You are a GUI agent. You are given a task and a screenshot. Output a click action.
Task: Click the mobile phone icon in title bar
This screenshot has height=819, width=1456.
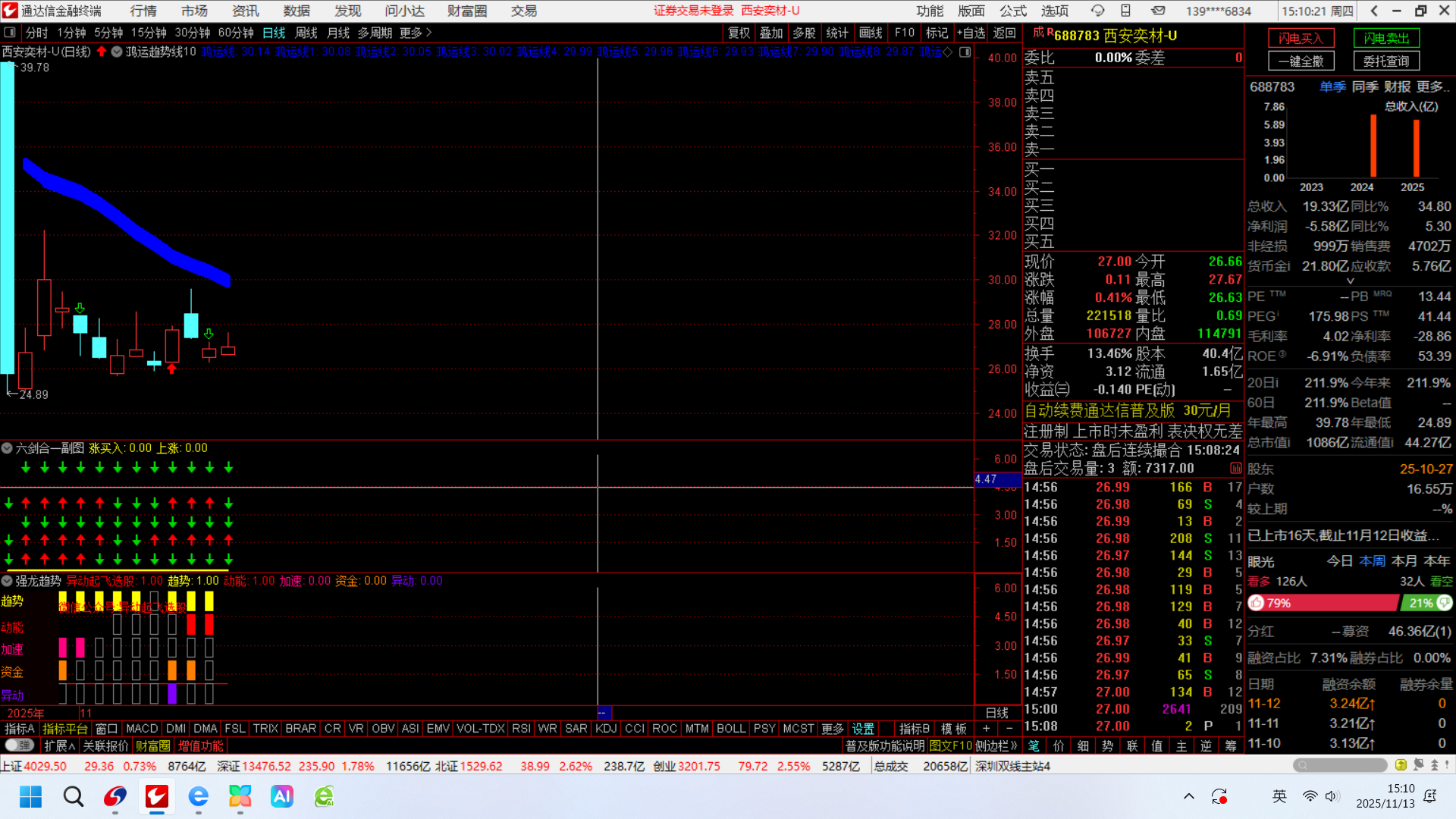click(1125, 11)
